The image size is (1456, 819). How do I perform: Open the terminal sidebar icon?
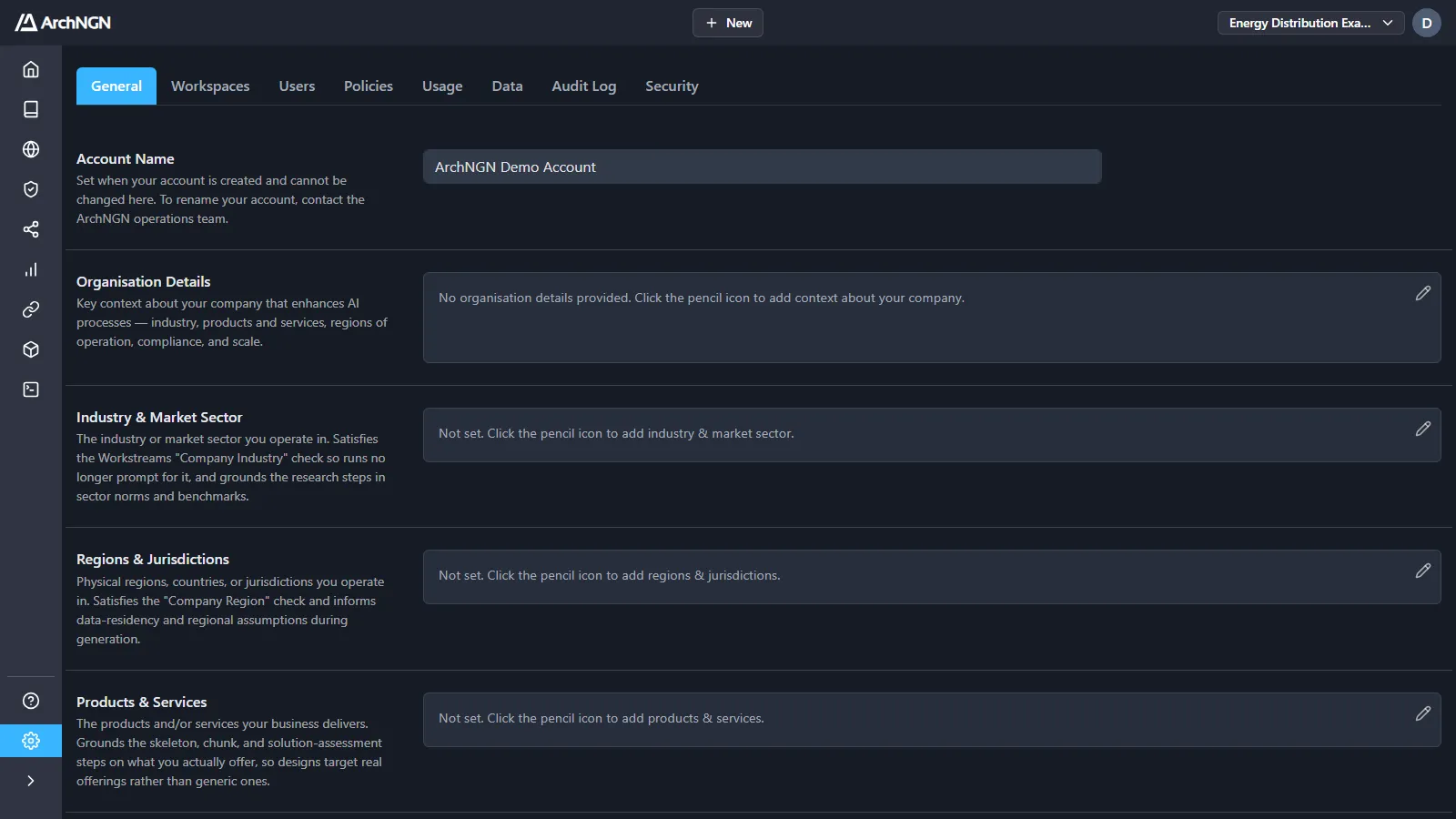point(31,389)
